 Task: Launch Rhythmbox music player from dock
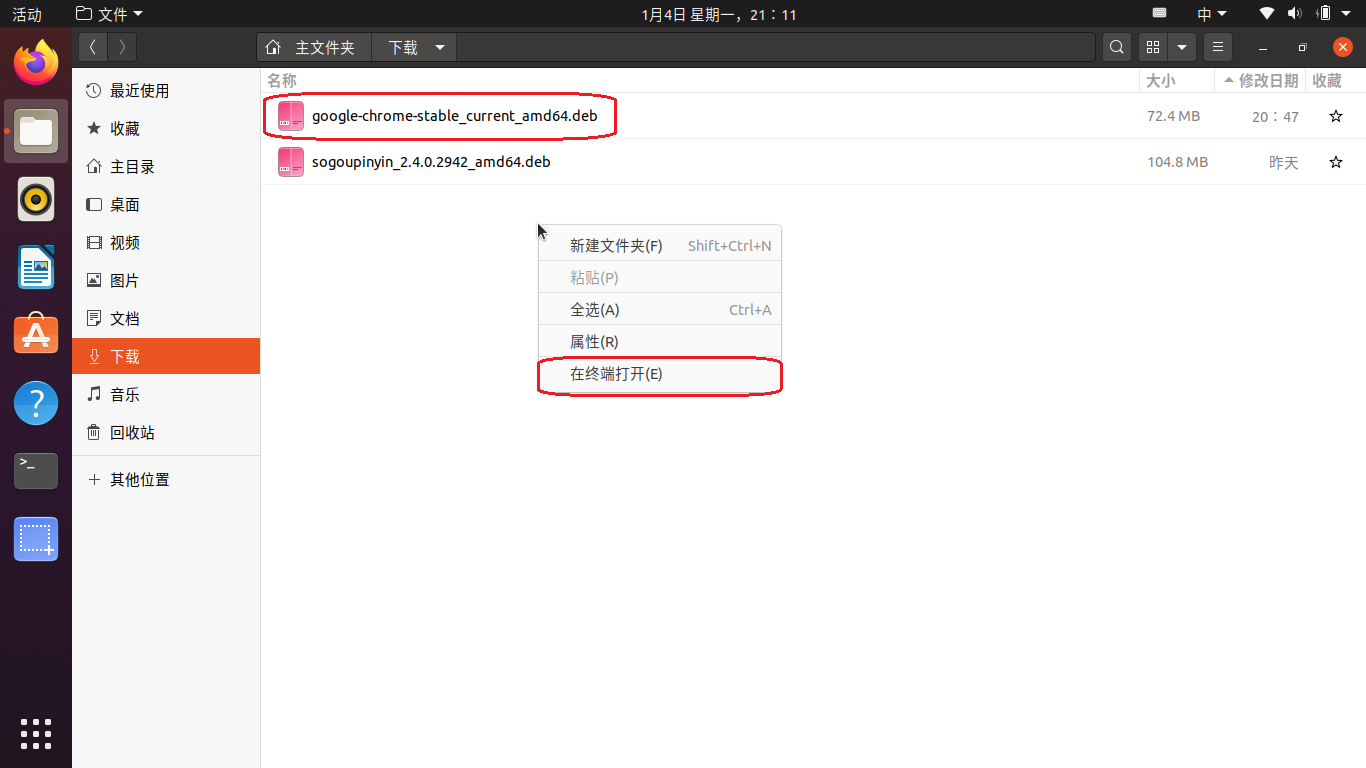[36, 199]
